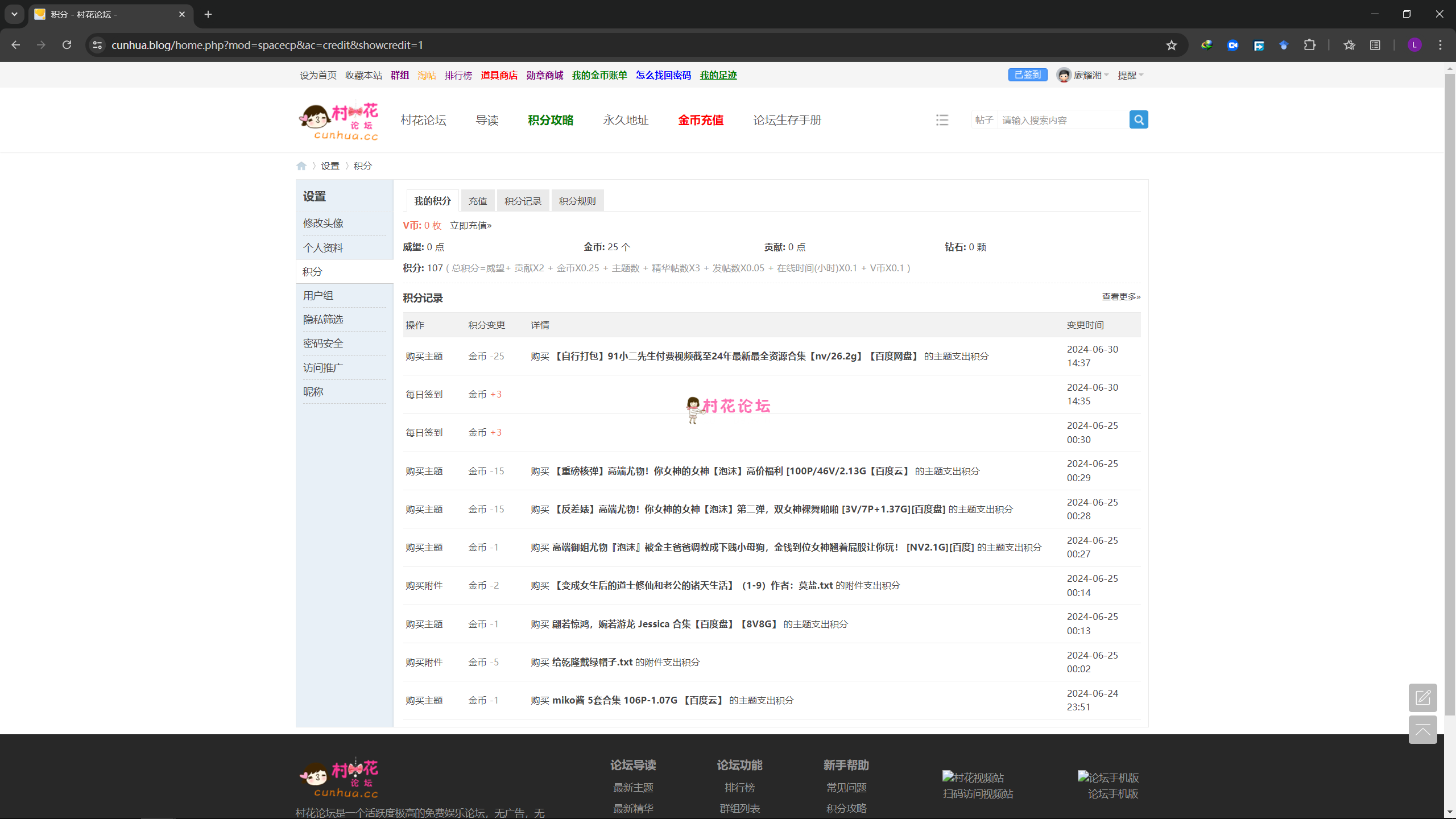
Task: Open 昵称 in settings sidebar
Action: pyautogui.click(x=313, y=391)
